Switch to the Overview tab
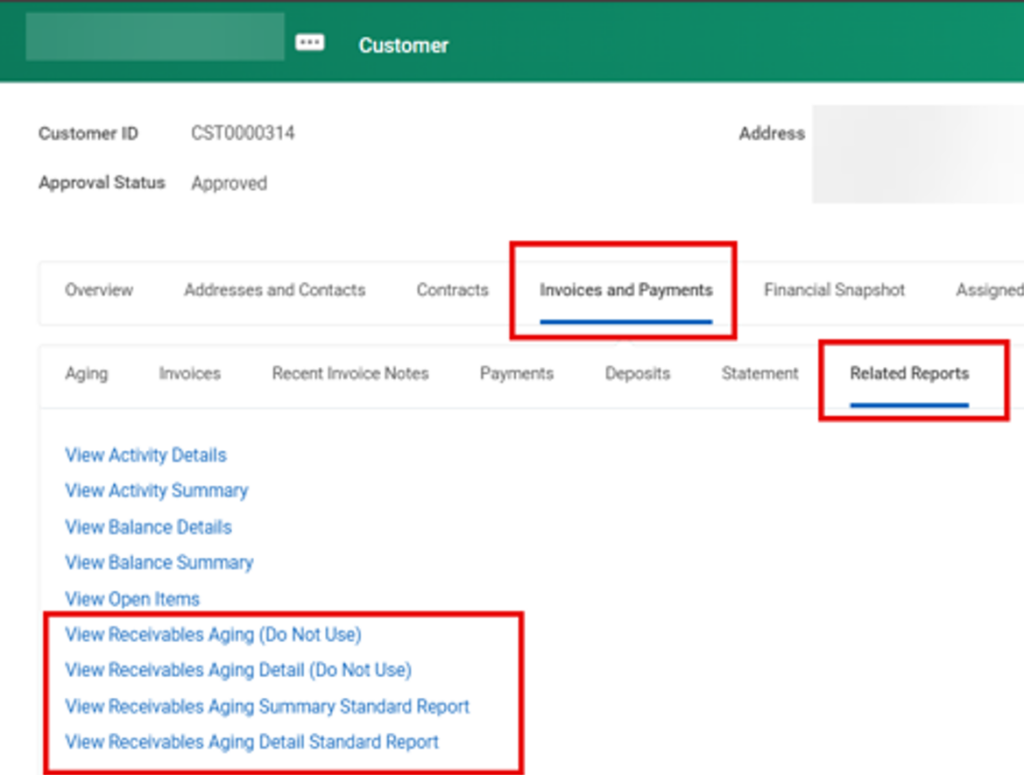The height and width of the screenshot is (775, 1024). click(x=98, y=290)
